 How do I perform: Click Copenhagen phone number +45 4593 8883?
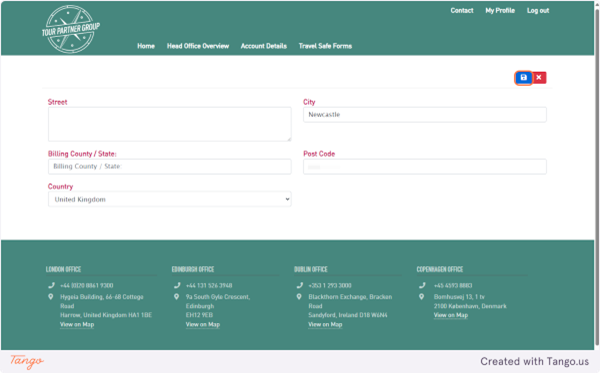(x=453, y=285)
